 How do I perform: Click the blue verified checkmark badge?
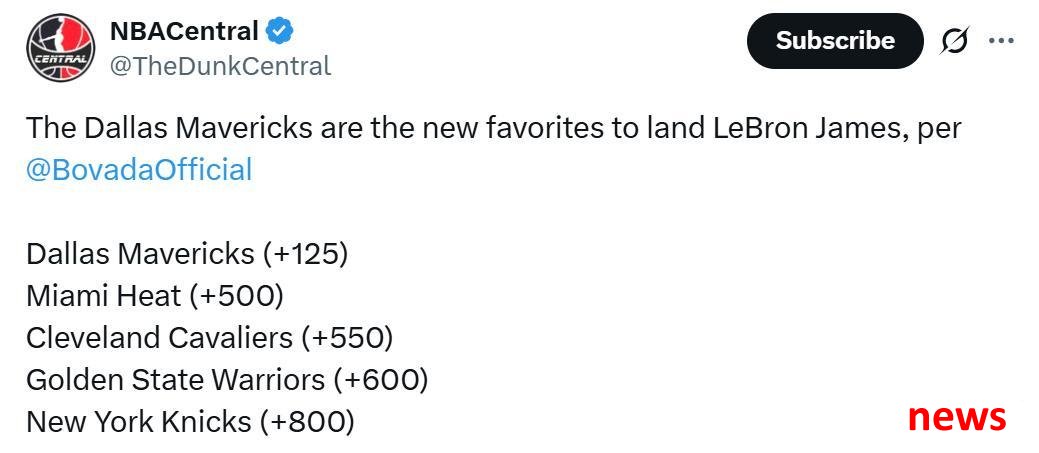(x=280, y=30)
